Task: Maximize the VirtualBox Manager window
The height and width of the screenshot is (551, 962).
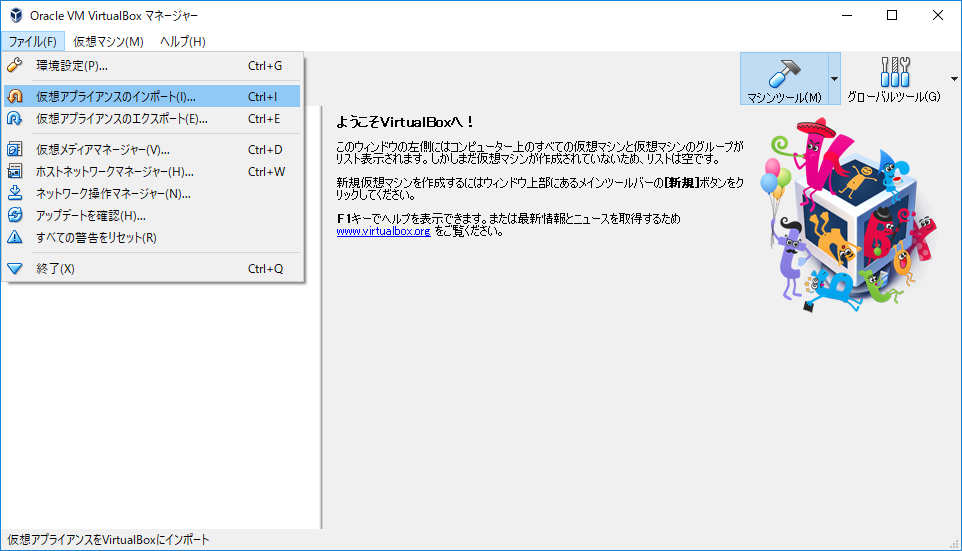Action: 892,15
